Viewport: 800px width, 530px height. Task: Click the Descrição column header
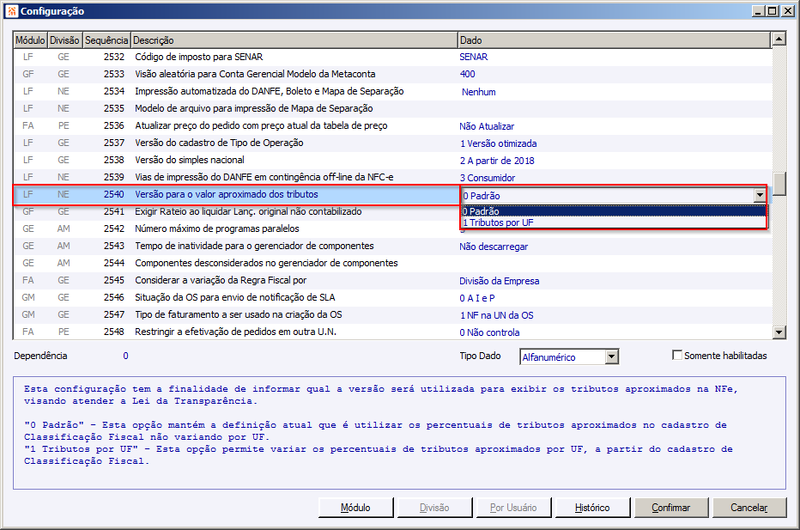[294, 40]
